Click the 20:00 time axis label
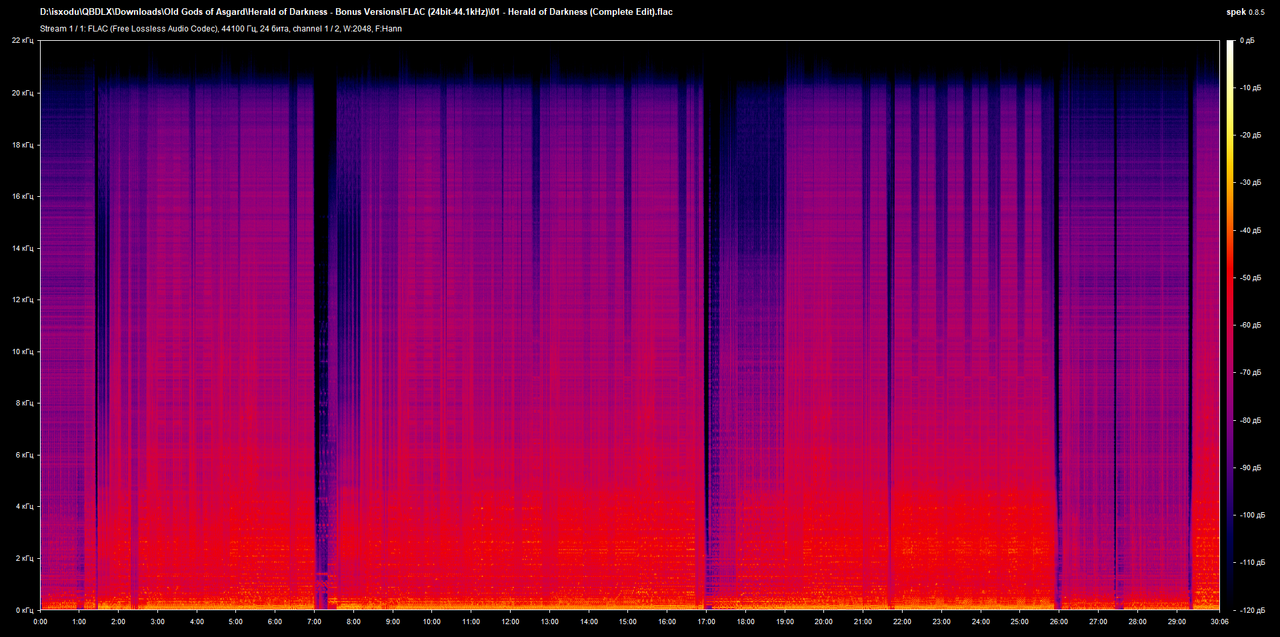Screen dimensions: 1280x637 point(823,622)
